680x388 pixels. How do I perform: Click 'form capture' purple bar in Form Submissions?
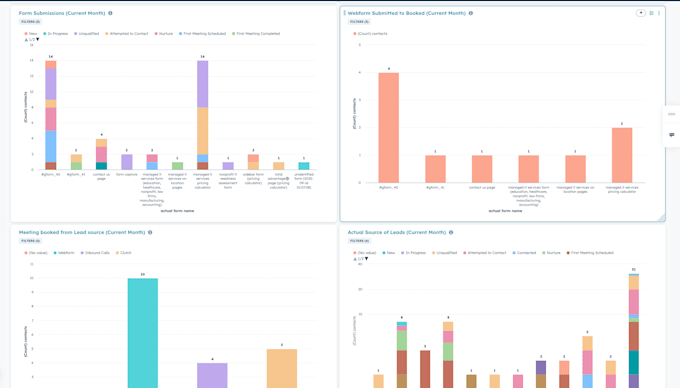(127, 162)
